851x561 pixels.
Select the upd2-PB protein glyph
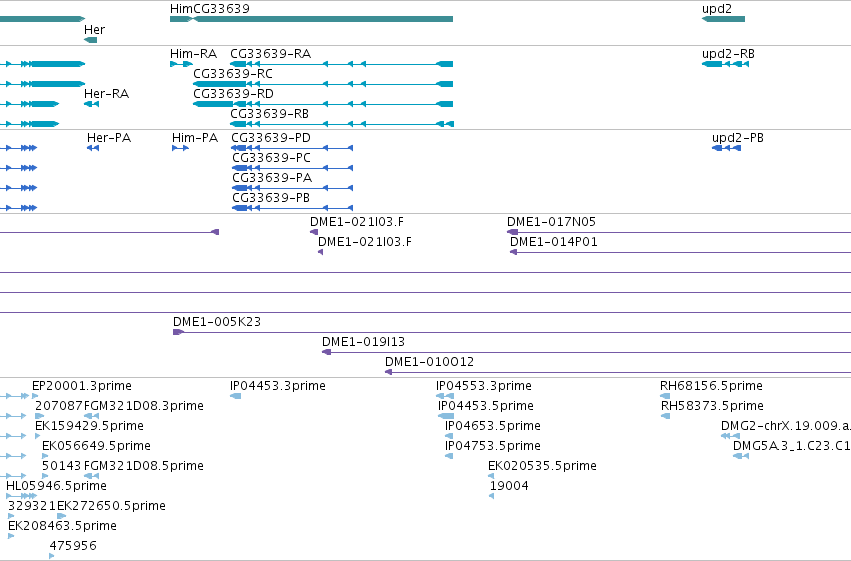click(726, 148)
